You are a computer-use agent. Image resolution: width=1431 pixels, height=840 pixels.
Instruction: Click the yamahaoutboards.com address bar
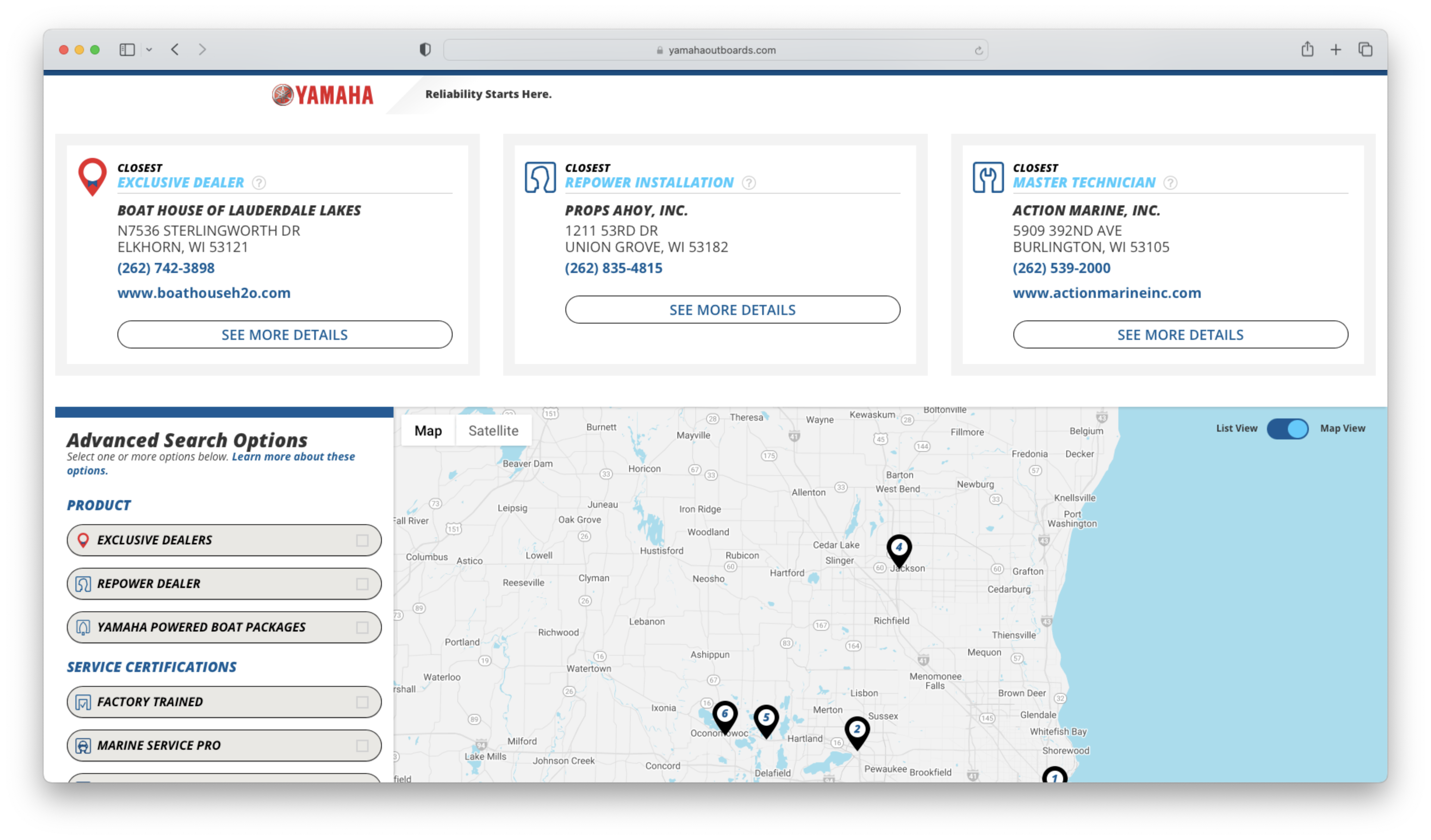pyautogui.click(x=715, y=50)
